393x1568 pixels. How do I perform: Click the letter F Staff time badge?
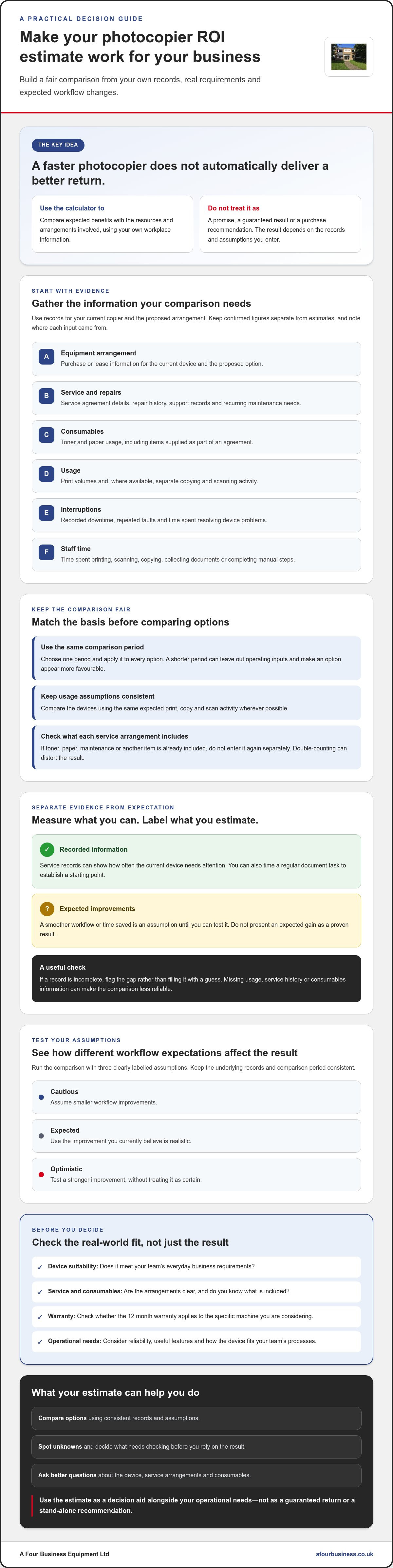coord(46,552)
